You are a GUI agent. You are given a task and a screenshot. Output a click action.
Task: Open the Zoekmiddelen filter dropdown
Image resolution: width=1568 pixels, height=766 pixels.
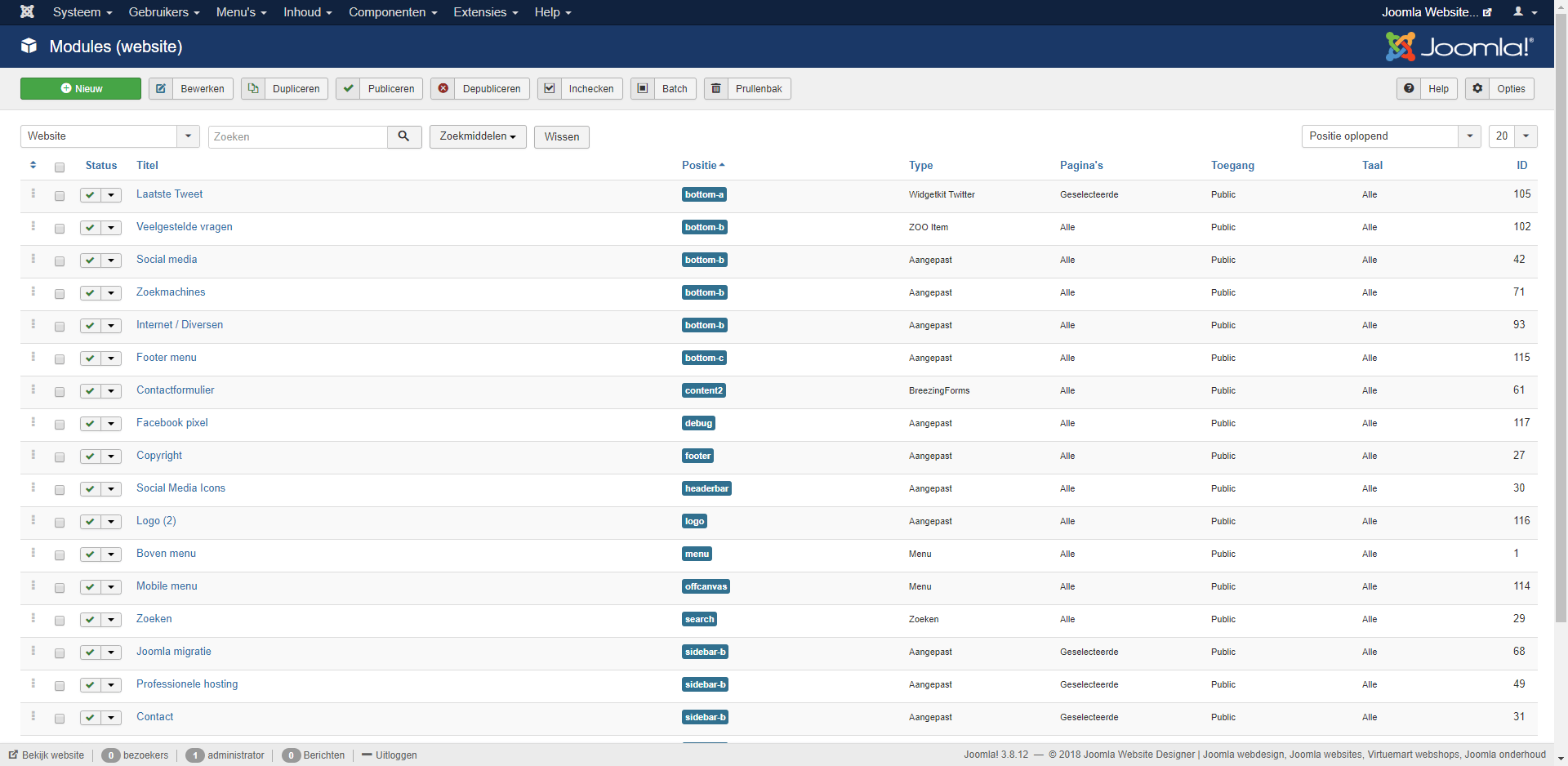click(x=478, y=136)
